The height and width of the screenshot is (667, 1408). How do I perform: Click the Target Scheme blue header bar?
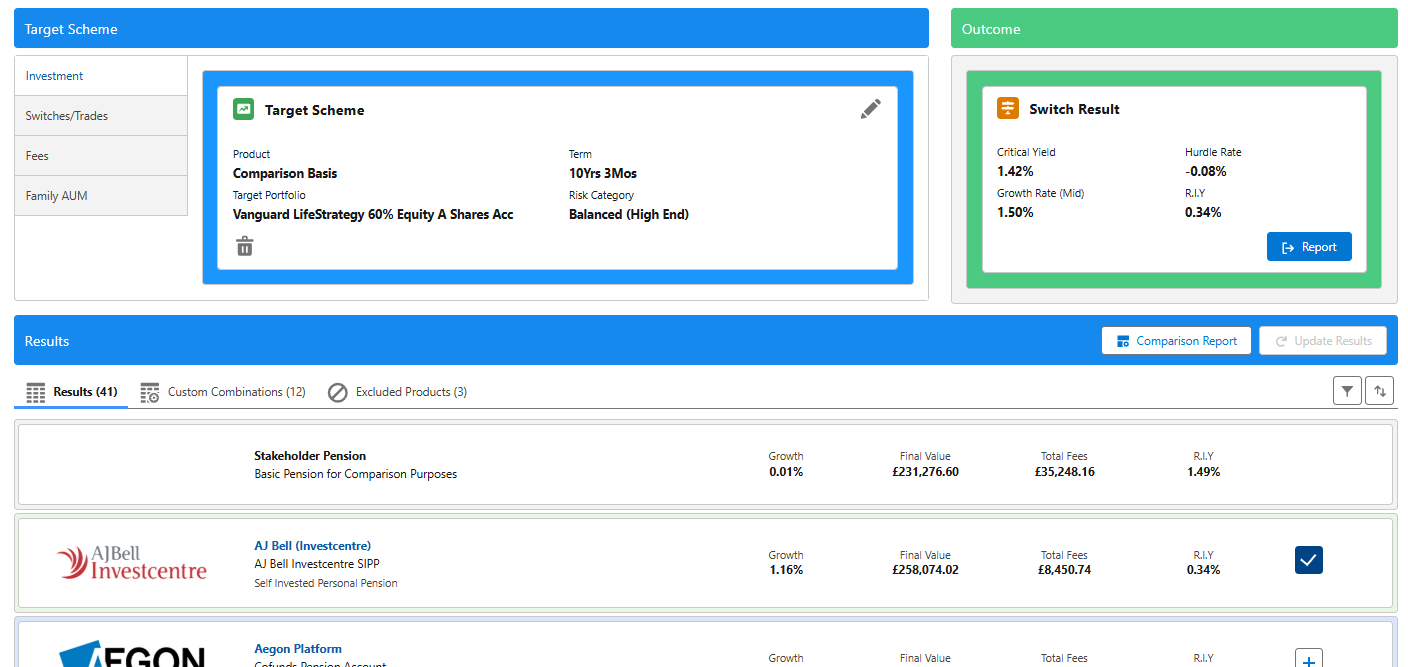coord(471,29)
